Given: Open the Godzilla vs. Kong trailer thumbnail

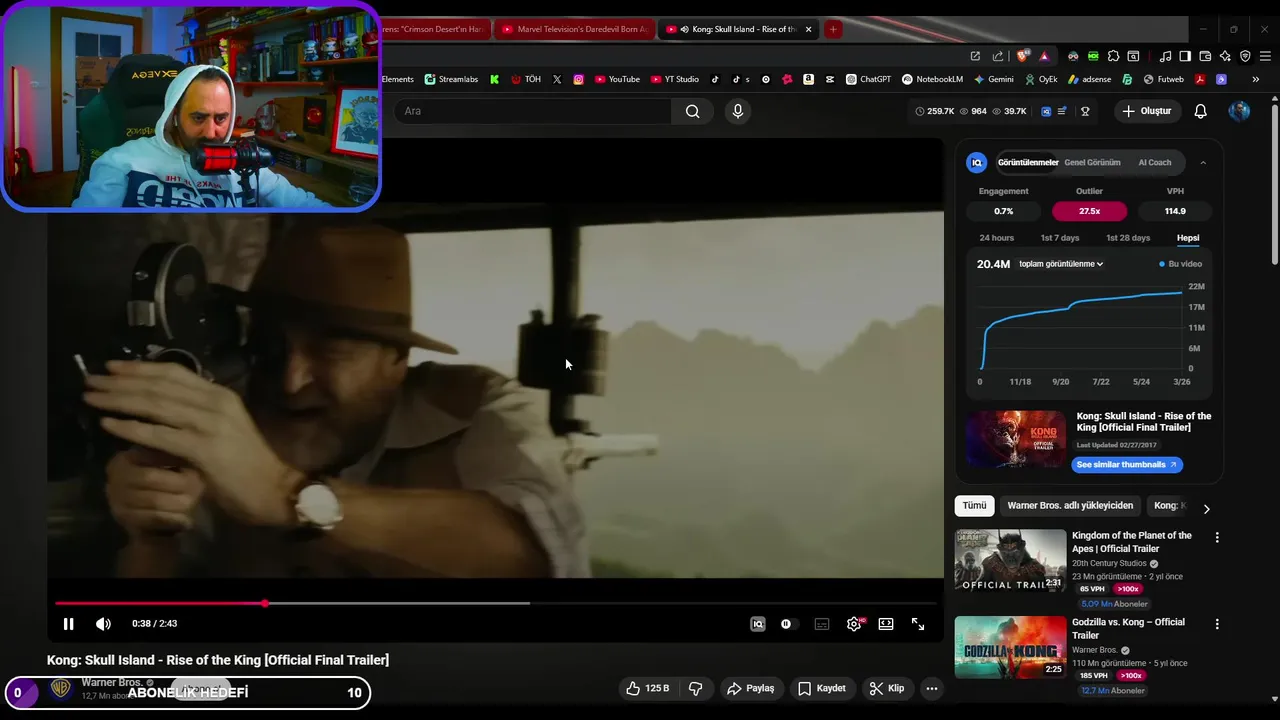Looking at the screenshot, I should (1010, 647).
